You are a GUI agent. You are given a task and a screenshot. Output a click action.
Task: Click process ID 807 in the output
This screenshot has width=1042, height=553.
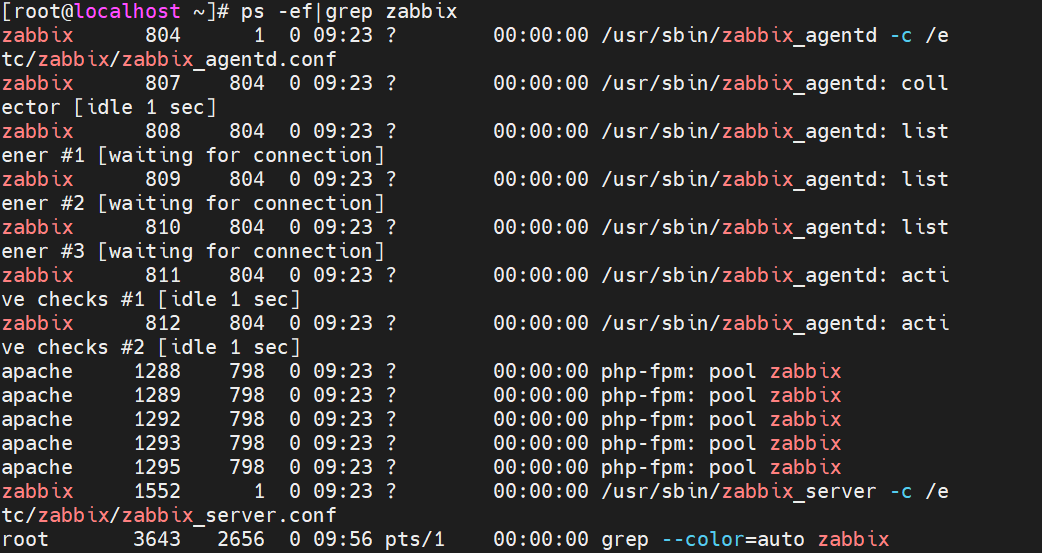pos(163,83)
